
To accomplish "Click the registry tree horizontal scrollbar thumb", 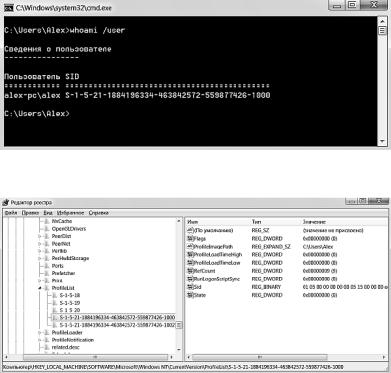I will (95, 357).
